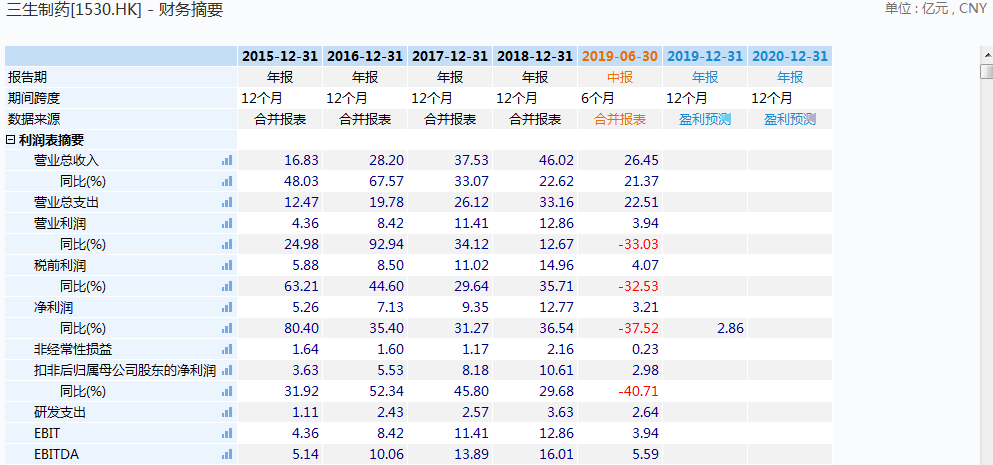Open chart icon for 研发支出 row

pos(227,412)
